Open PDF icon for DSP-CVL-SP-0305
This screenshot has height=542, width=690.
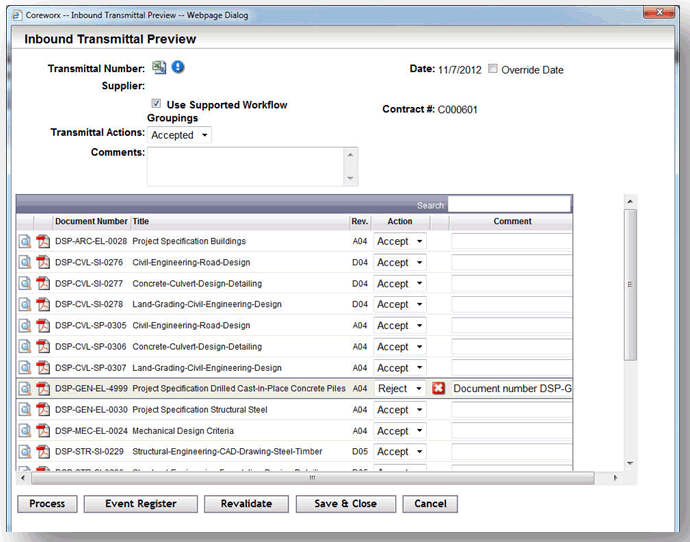pos(43,325)
